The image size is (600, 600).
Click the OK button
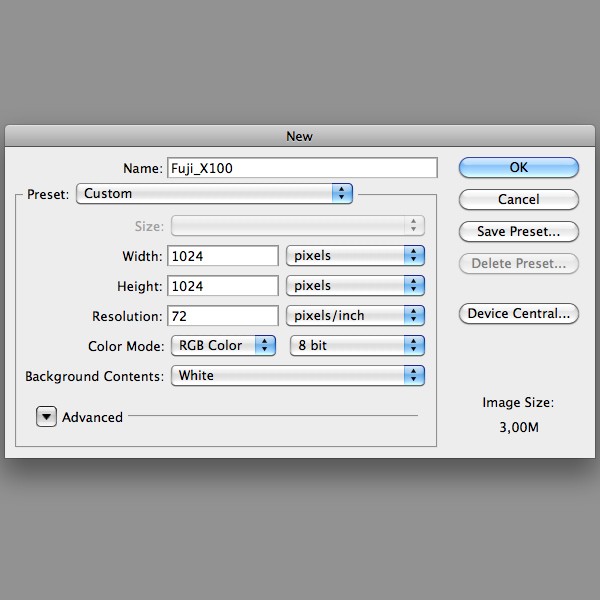coord(518,168)
